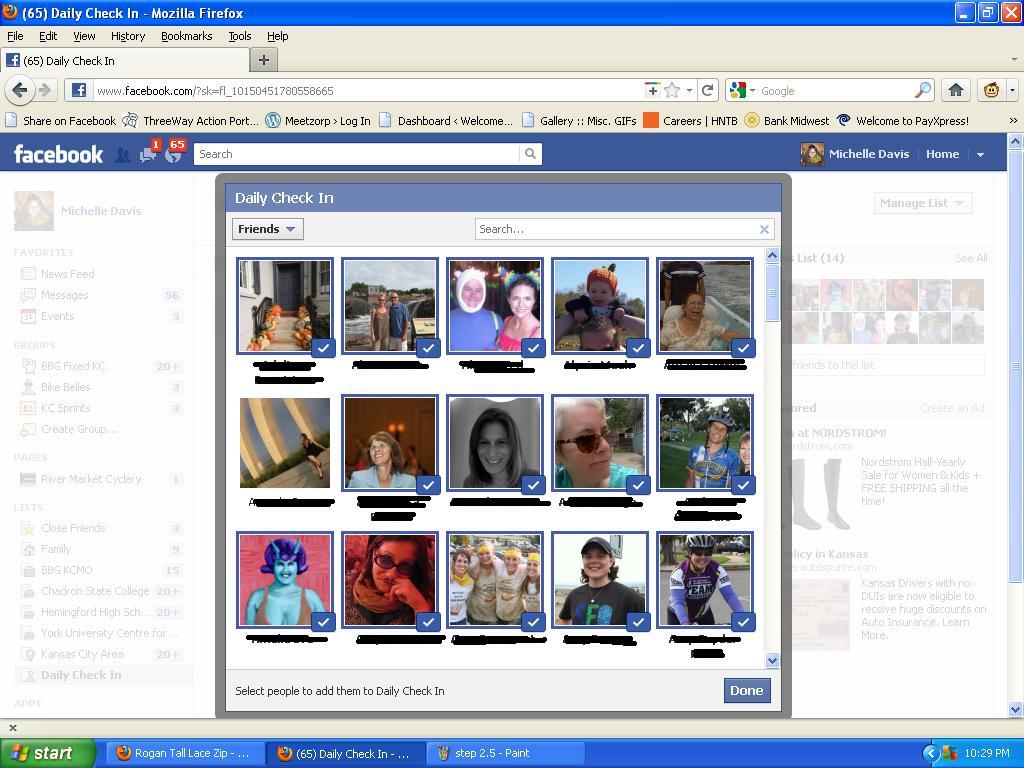Click the Meetzorp WordPress bookmark icon

point(273,120)
